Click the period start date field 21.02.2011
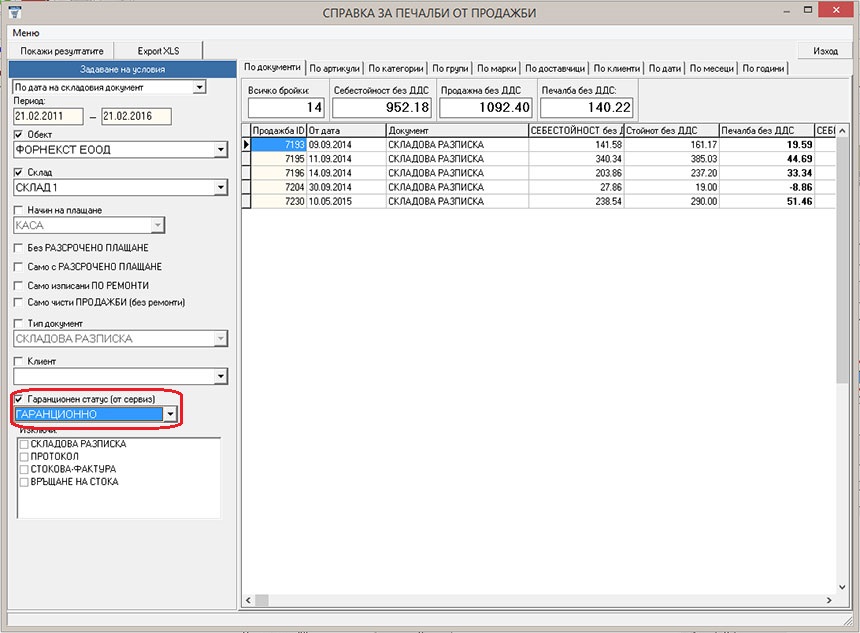 pyautogui.click(x=48, y=116)
